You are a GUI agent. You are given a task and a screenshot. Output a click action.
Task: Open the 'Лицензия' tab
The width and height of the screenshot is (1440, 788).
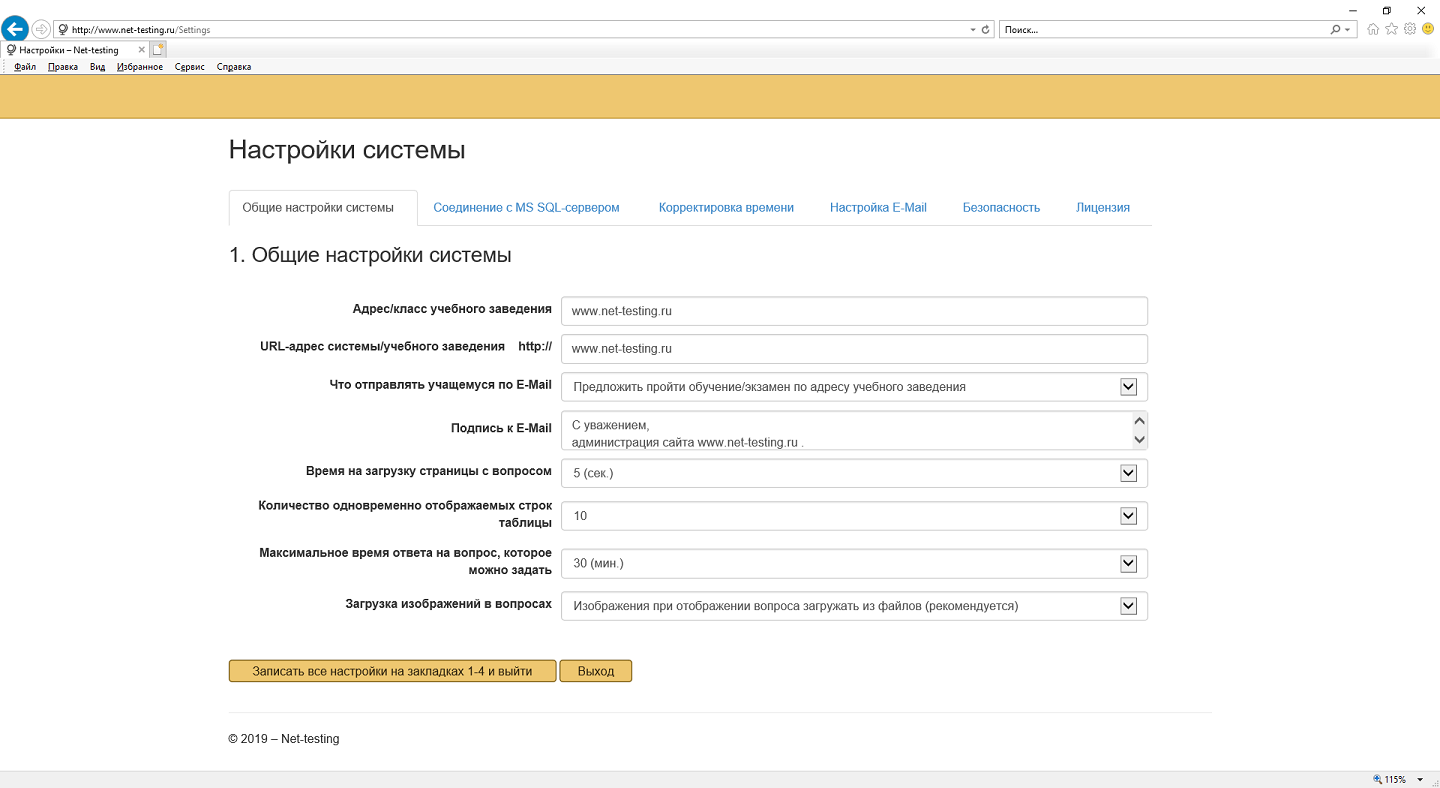pyautogui.click(x=1103, y=208)
